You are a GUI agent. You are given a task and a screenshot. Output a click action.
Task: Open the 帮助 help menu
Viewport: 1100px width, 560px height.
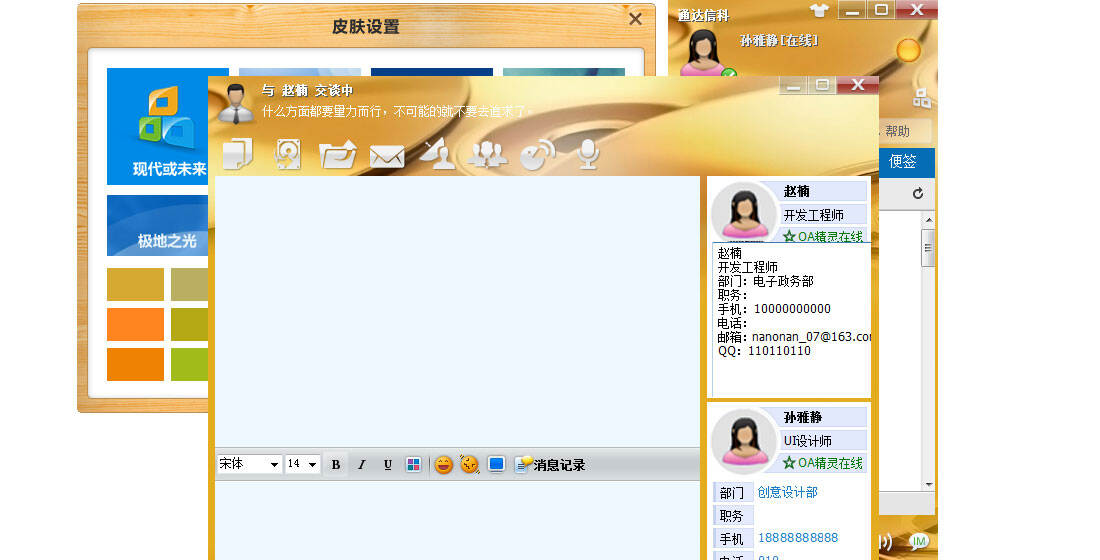click(897, 131)
